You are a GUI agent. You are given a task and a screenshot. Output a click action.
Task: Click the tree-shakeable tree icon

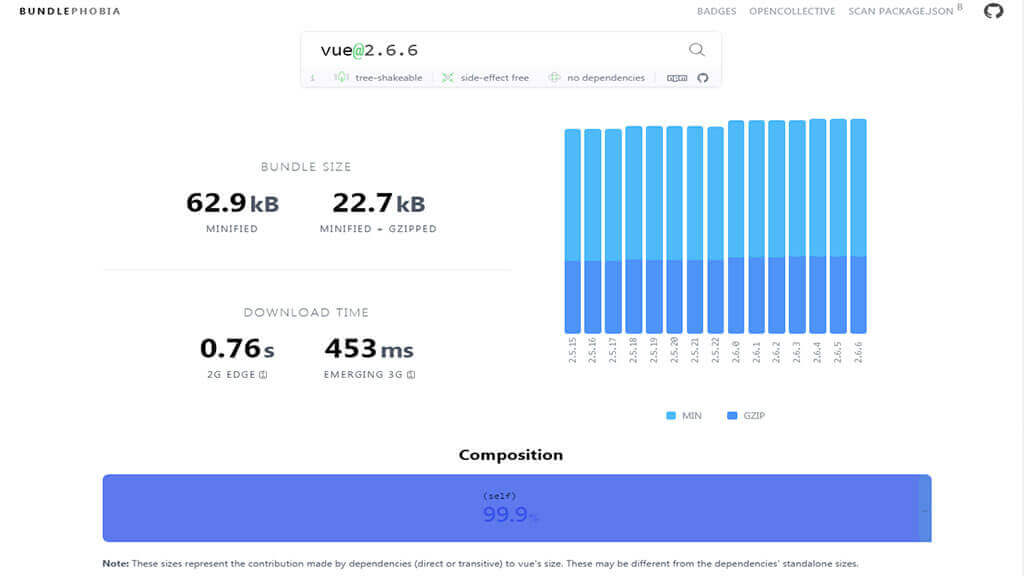(342, 78)
